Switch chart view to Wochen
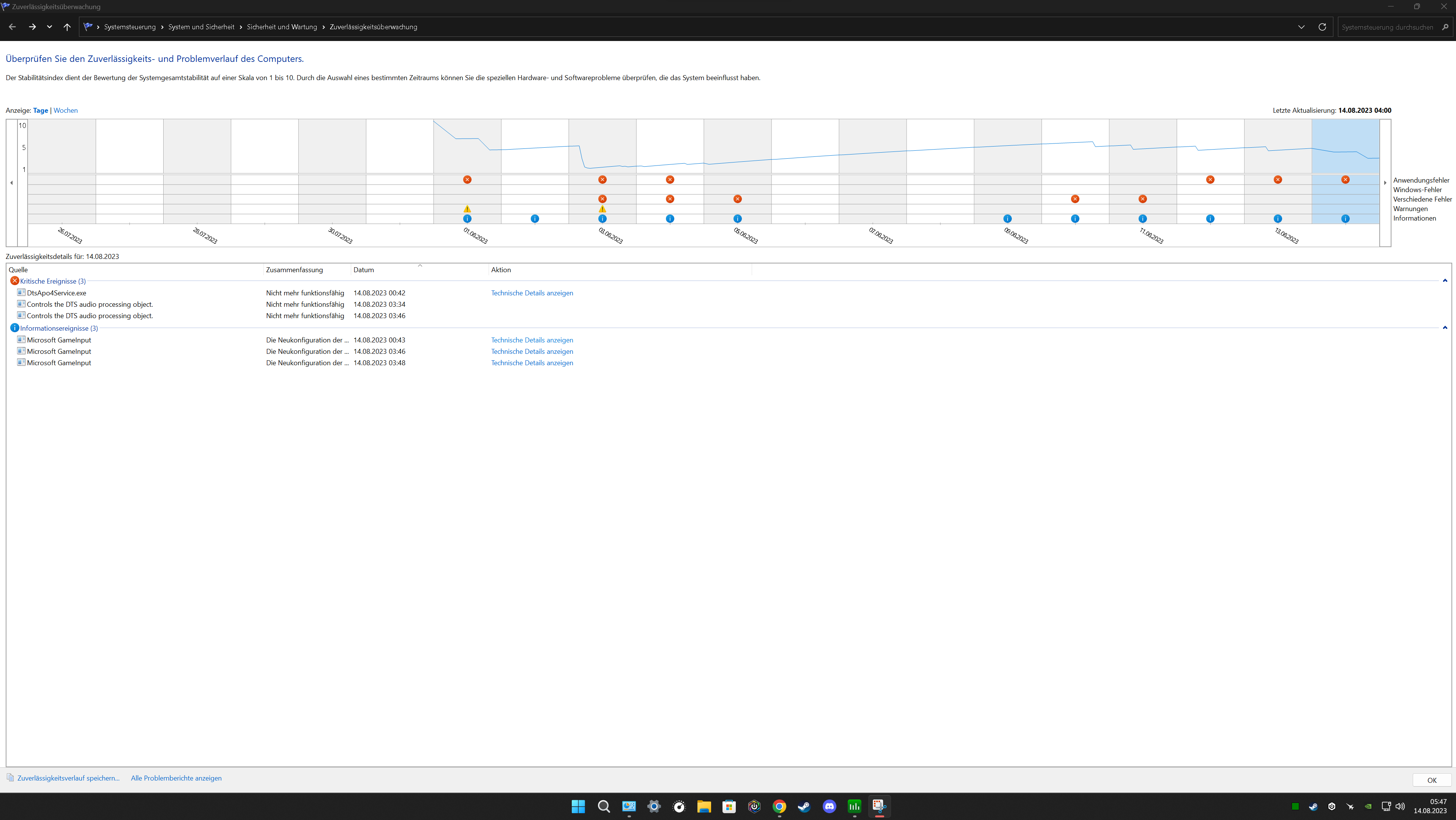1456x820 pixels. [66, 111]
